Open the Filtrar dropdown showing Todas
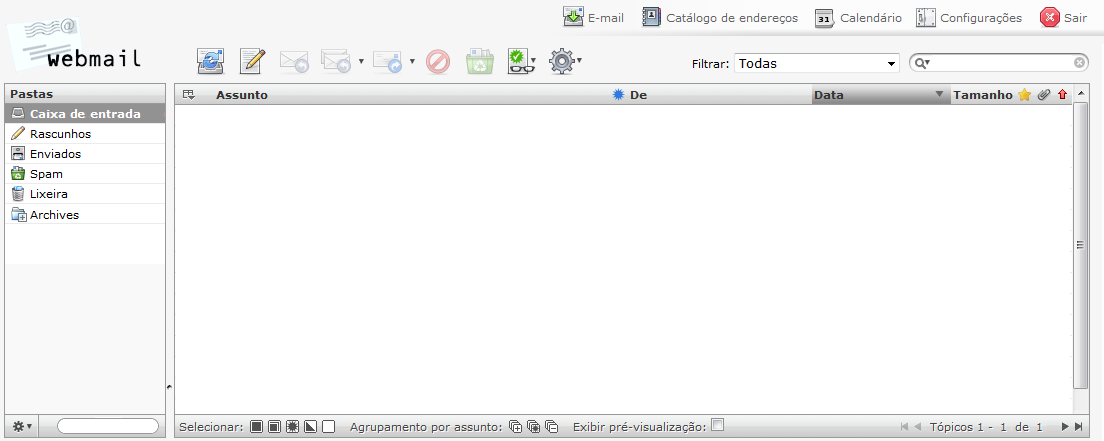Viewport: 1104px width, 441px height. (817, 63)
